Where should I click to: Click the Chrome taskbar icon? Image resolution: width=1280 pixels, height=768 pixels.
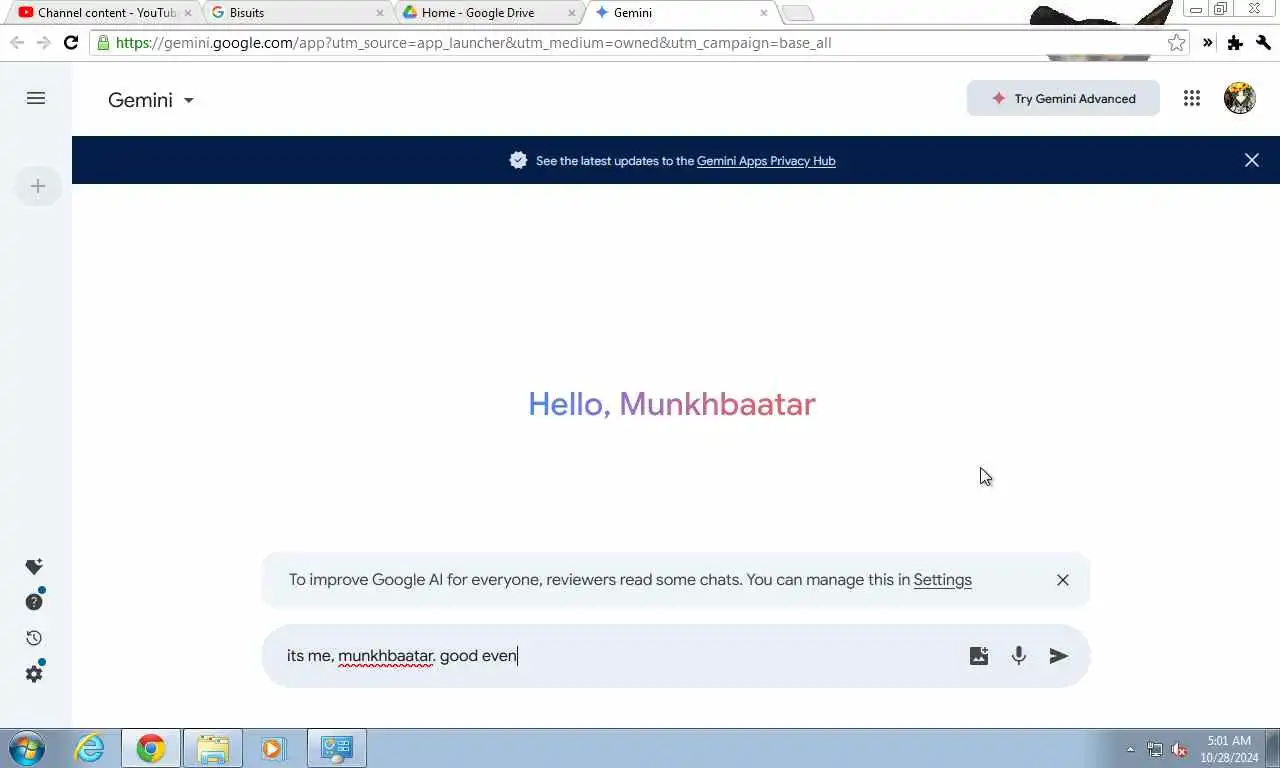pos(151,748)
